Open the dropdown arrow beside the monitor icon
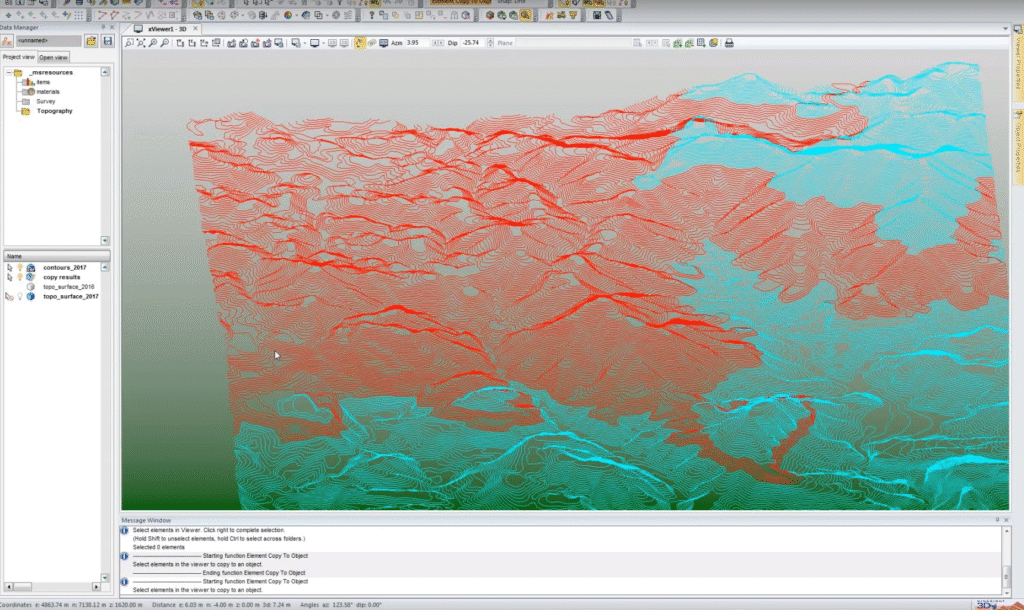Viewport: 1024px width, 610px height. (x=325, y=43)
